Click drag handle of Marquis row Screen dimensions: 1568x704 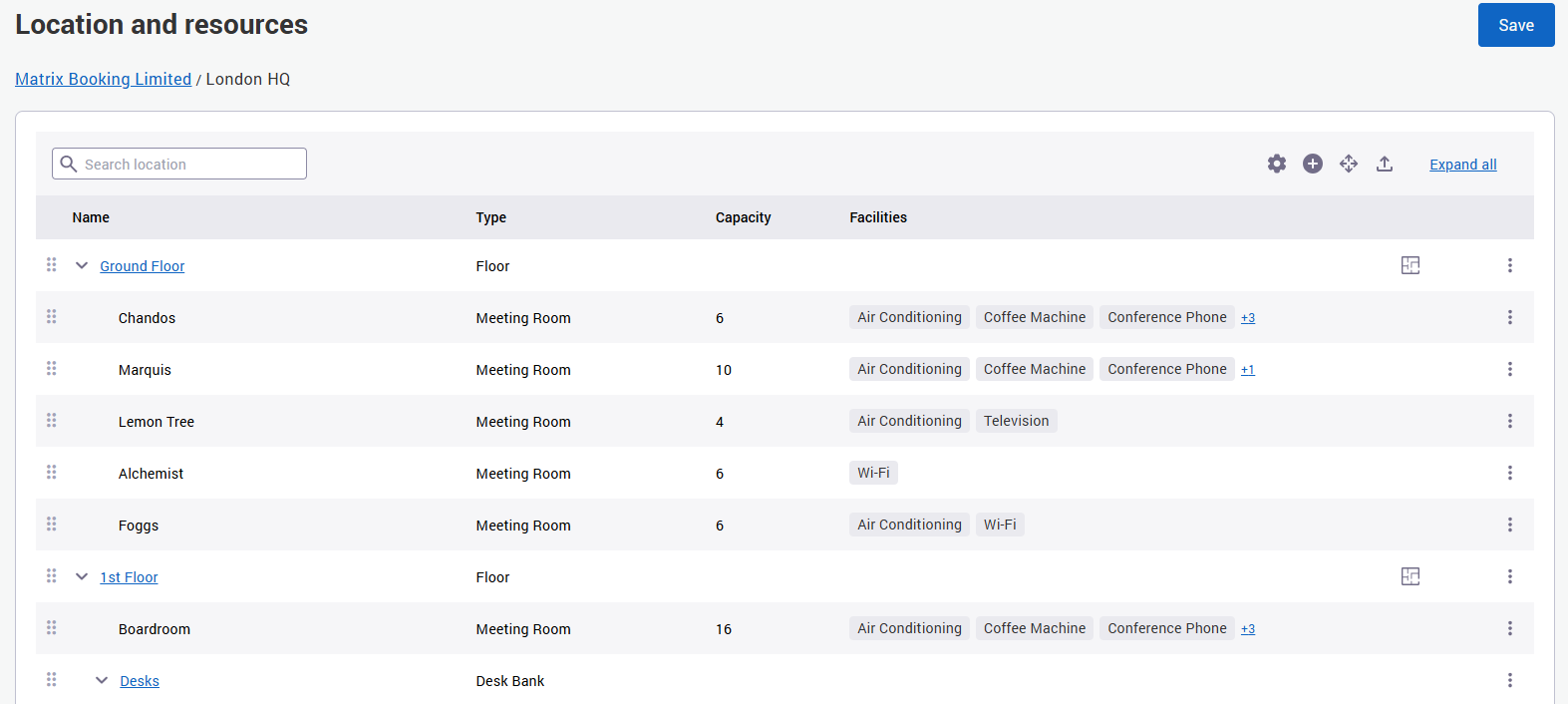click(52, 368)
